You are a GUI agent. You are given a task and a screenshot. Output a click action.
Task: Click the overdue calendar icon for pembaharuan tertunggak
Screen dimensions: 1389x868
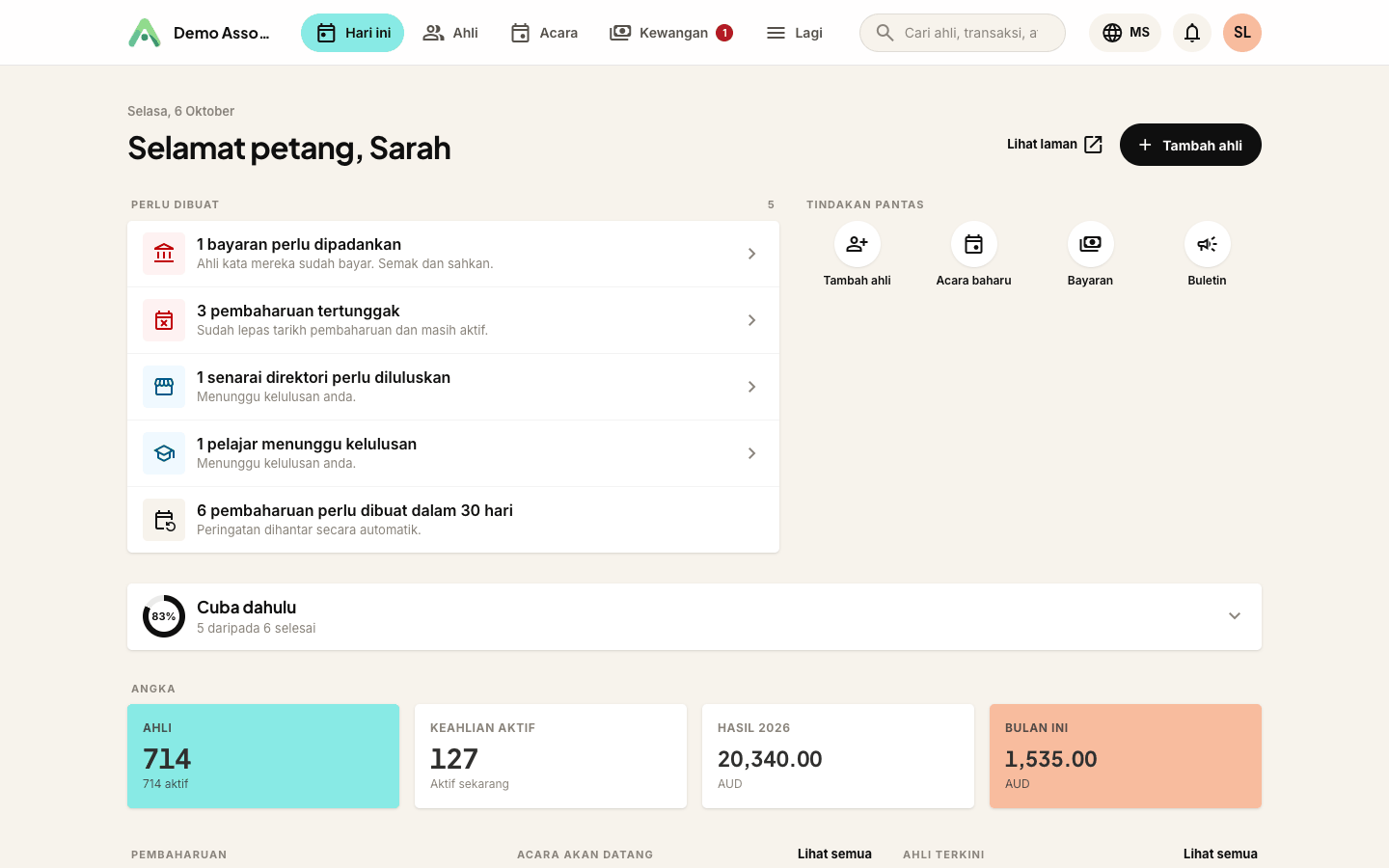point(164,320)
